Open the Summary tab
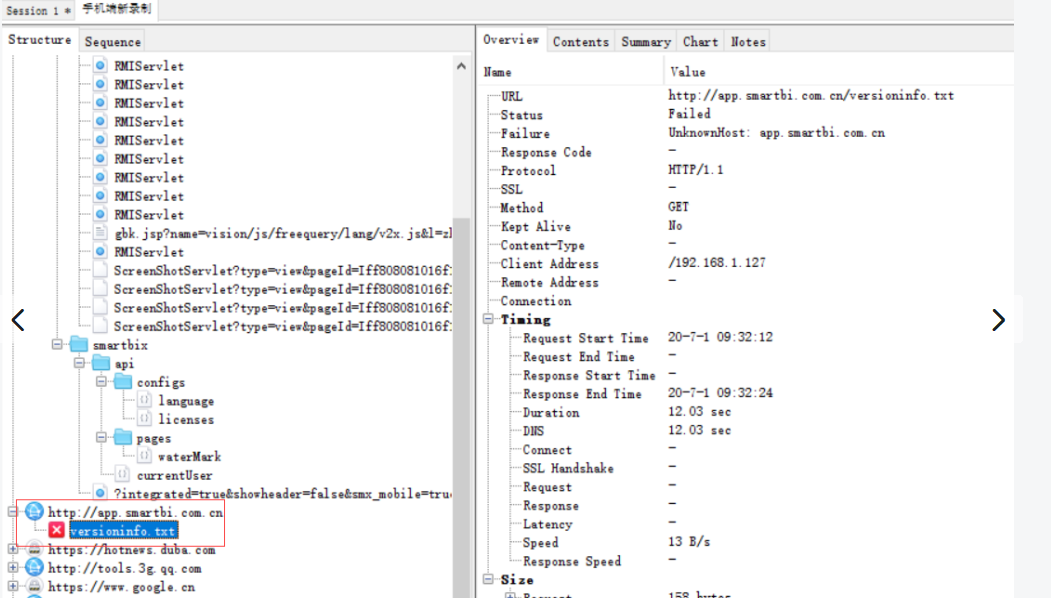This screenshot has height=598, width=1051. coord(645,42)
